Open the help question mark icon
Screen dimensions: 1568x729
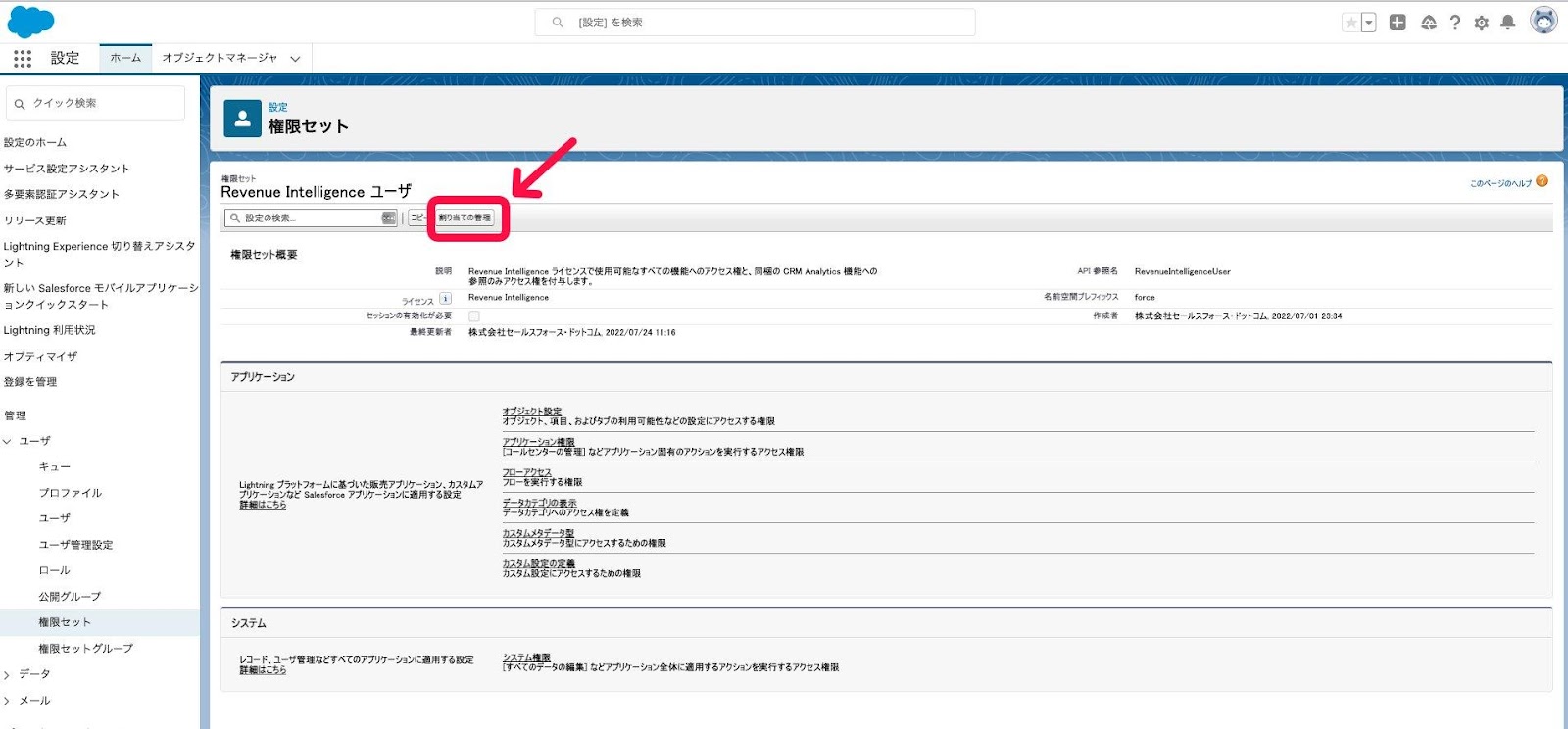tap(1455, 23)
